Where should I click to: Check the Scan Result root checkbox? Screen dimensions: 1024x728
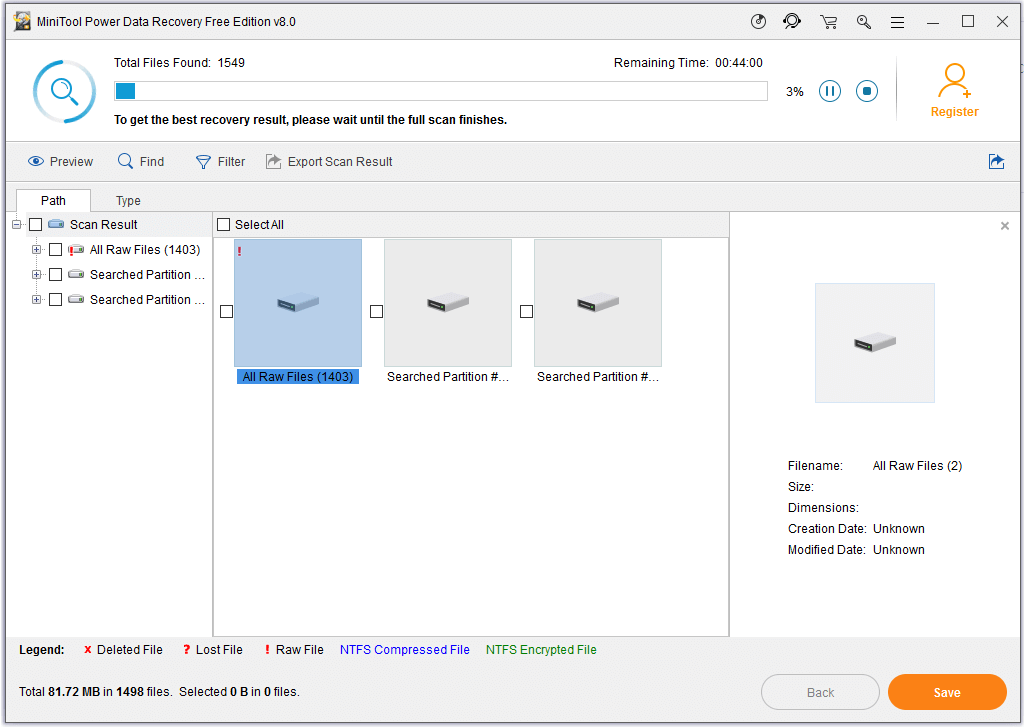(x=36, y=225)
